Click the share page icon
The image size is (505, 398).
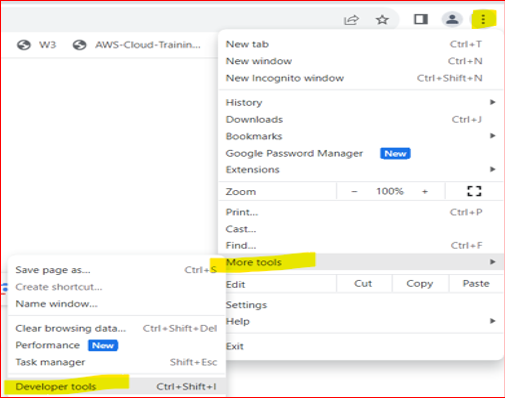pyautogui.click(x=351, y=20)
